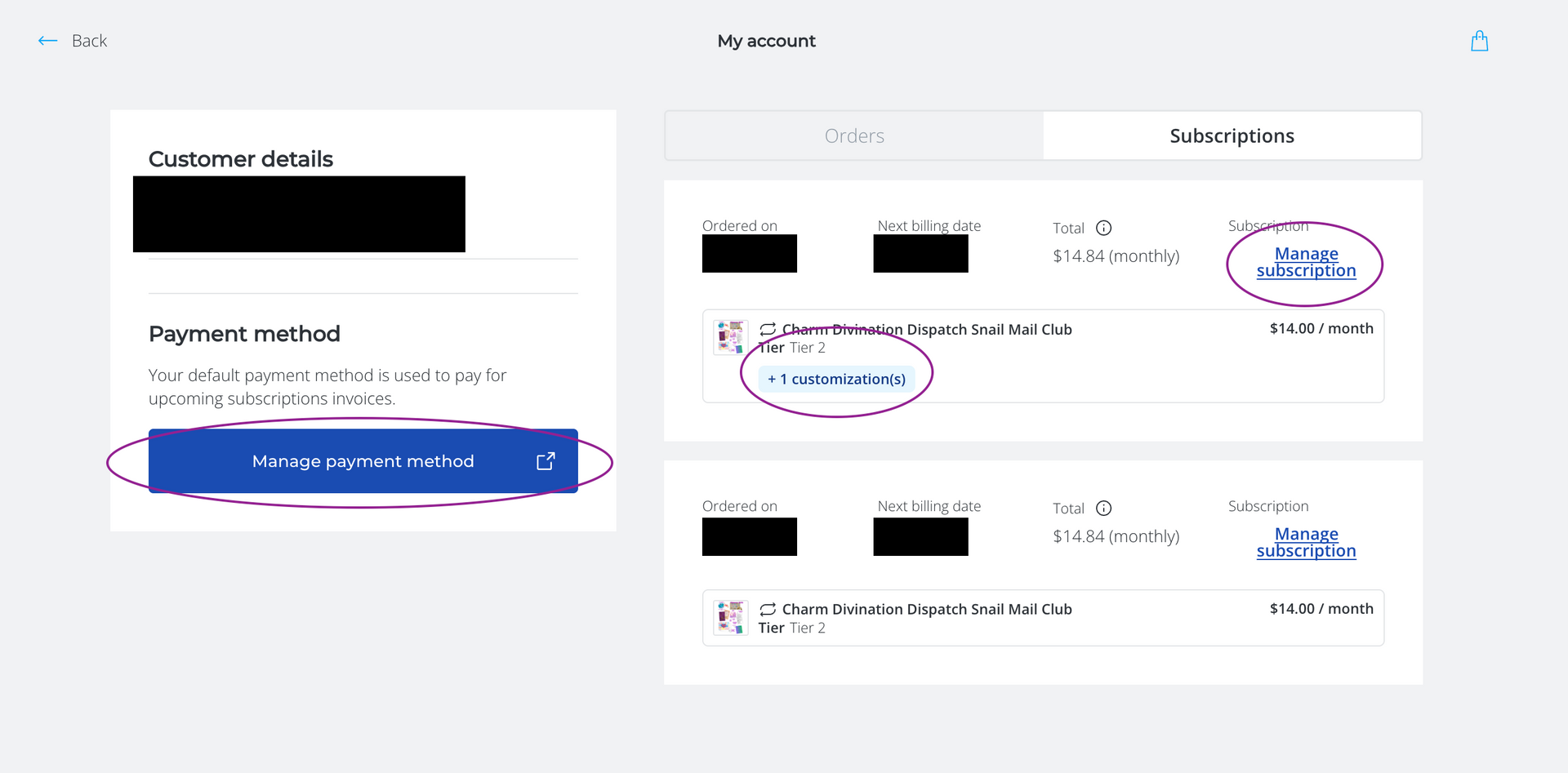Click second subscription's product thumbnail
This screenshot has height=773, width=1568.
click(x=730, y=617)
